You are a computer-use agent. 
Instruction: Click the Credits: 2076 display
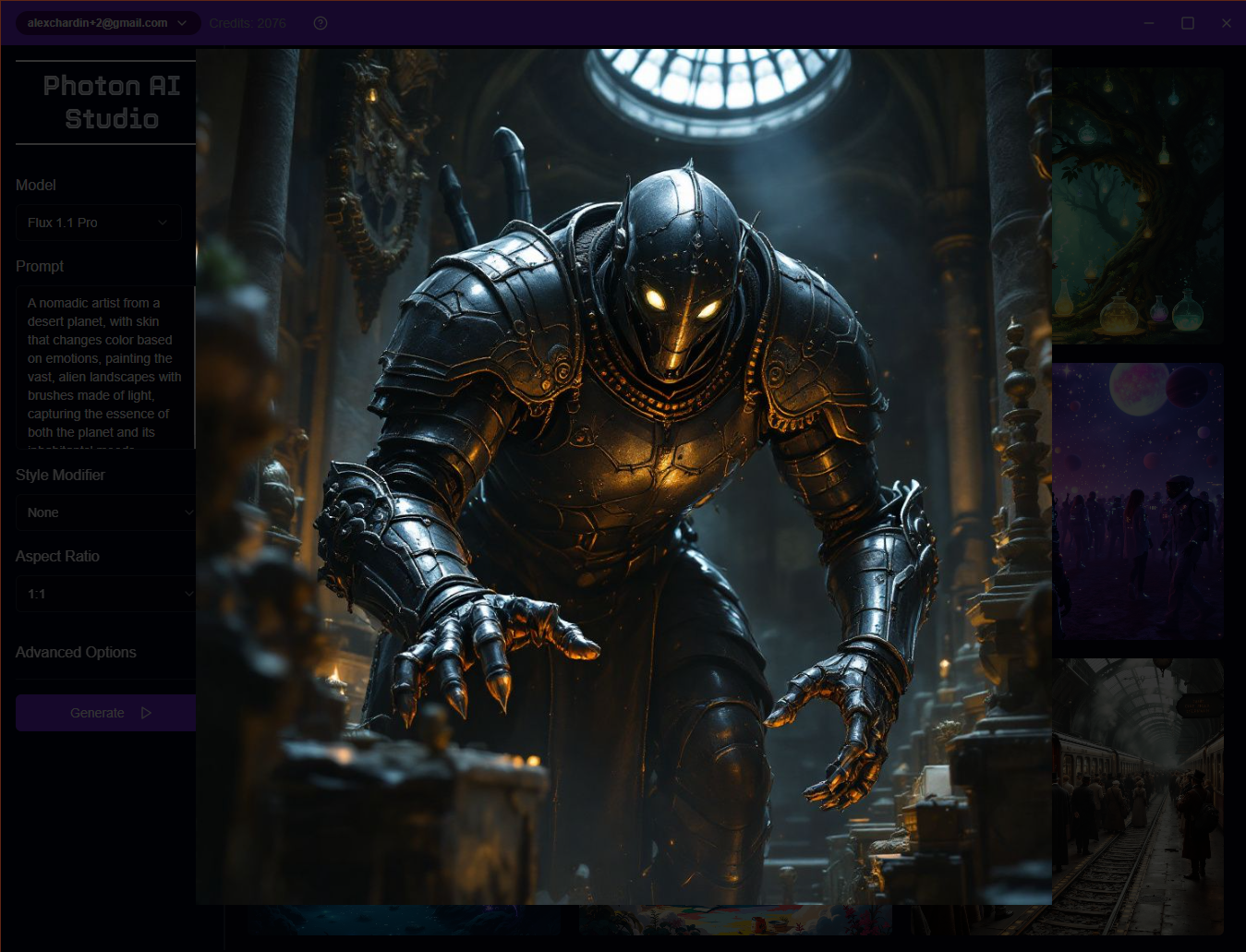point(248,23)
